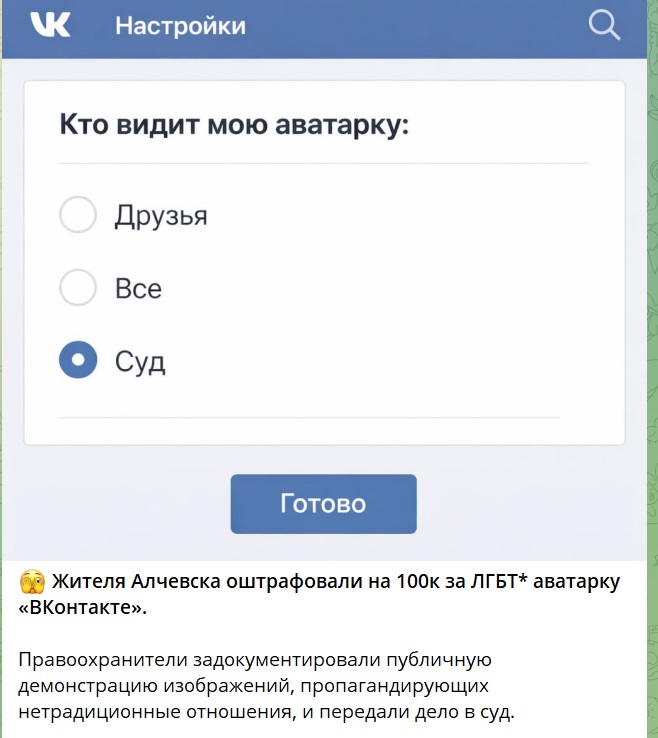Image resolution: width=658 pixels, height=738 pixels.
Task: Click the Друзья option label
Action: click(161, 215)
